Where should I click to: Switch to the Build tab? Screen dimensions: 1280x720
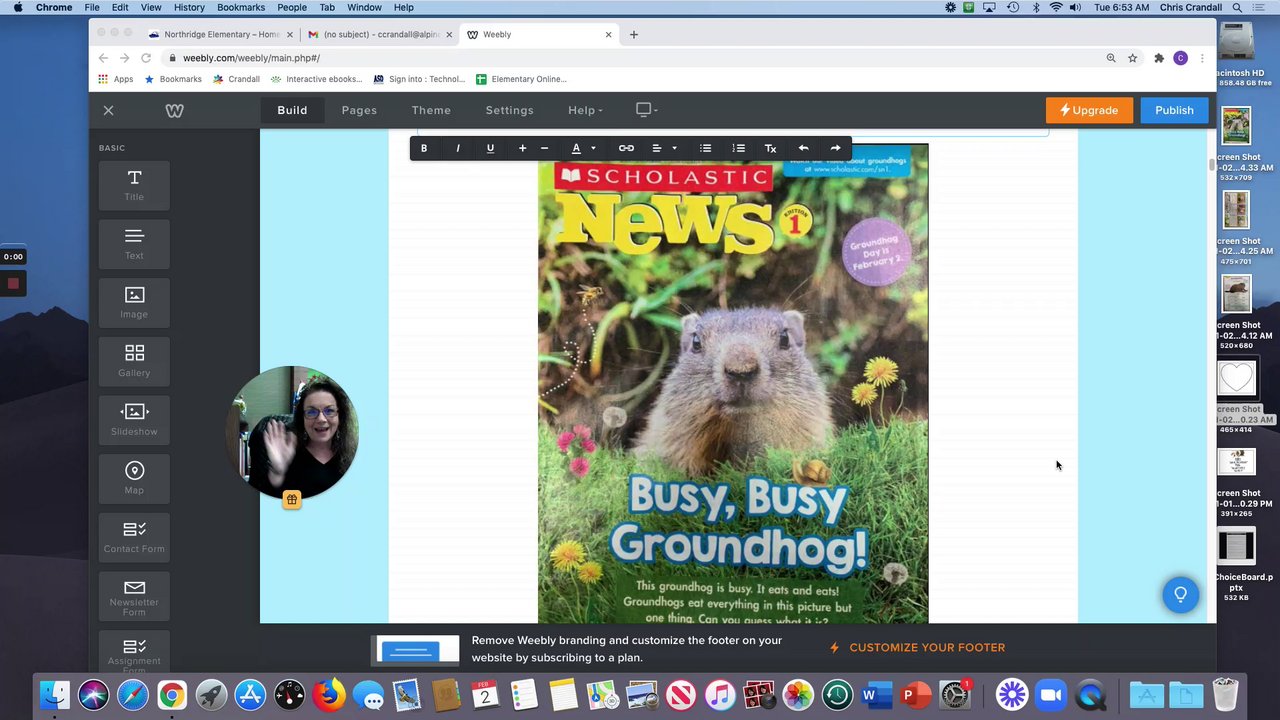pos(292,110)
